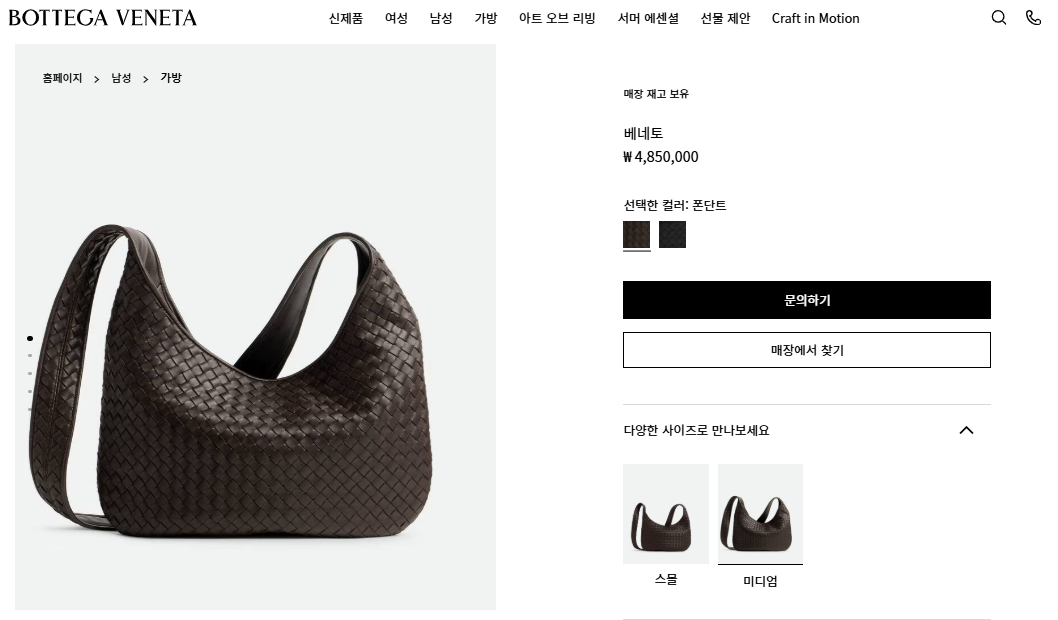
Task: Open the 신제품 menu
Action: (345, 18)
